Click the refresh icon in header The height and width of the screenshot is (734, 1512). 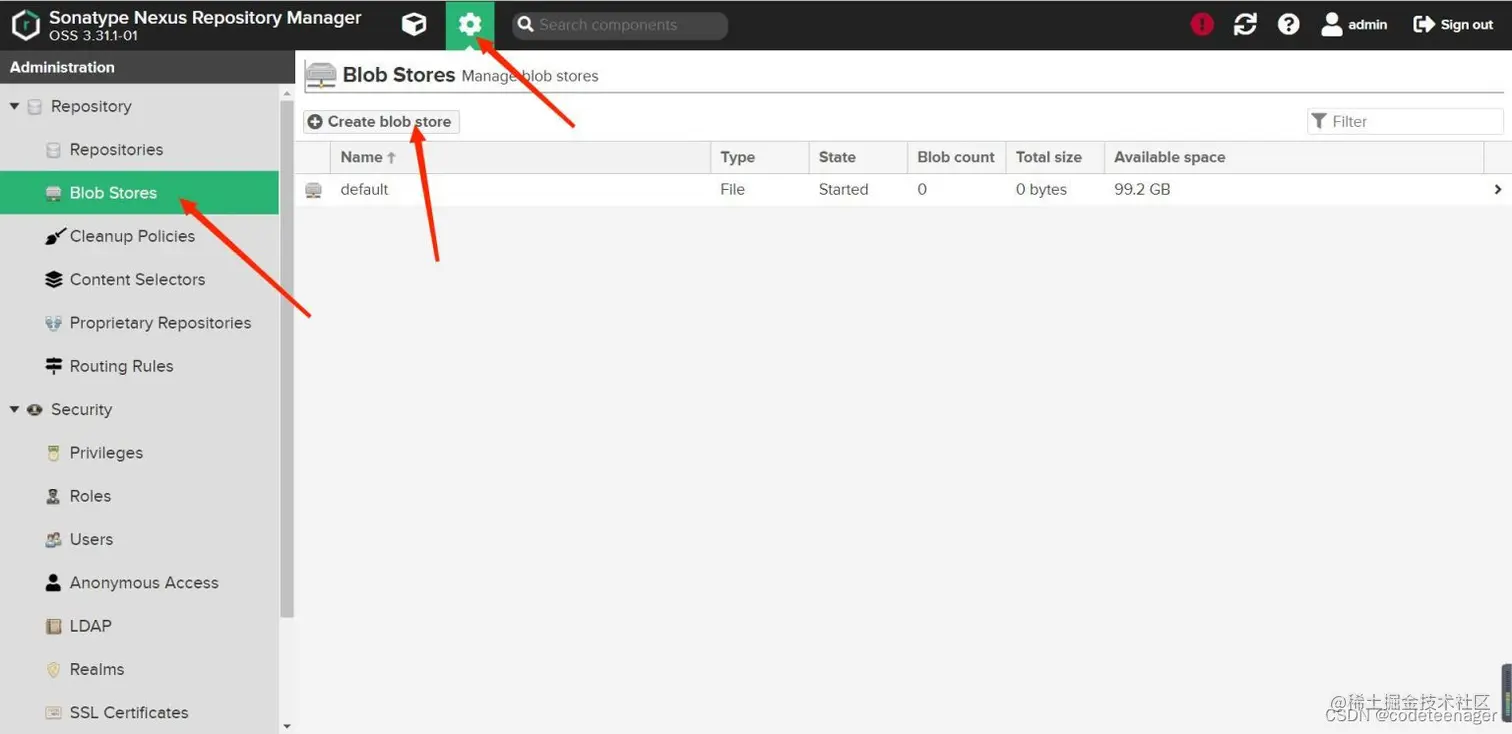coord(1245,25)
